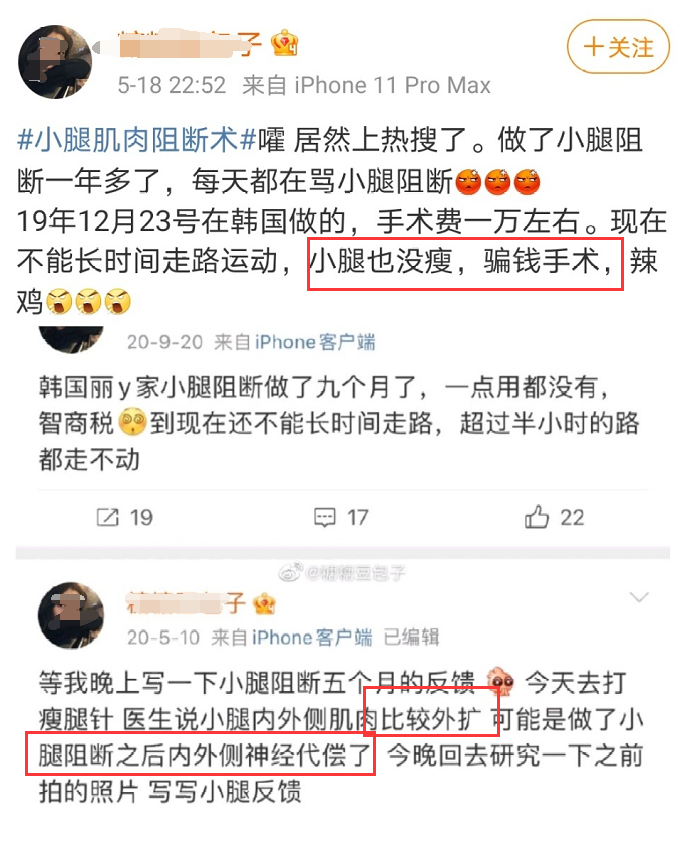Open the iPhone客户端 source link in quoted post
The width and height of the screenshot is (690, 847).
click(x=315, y=342)
